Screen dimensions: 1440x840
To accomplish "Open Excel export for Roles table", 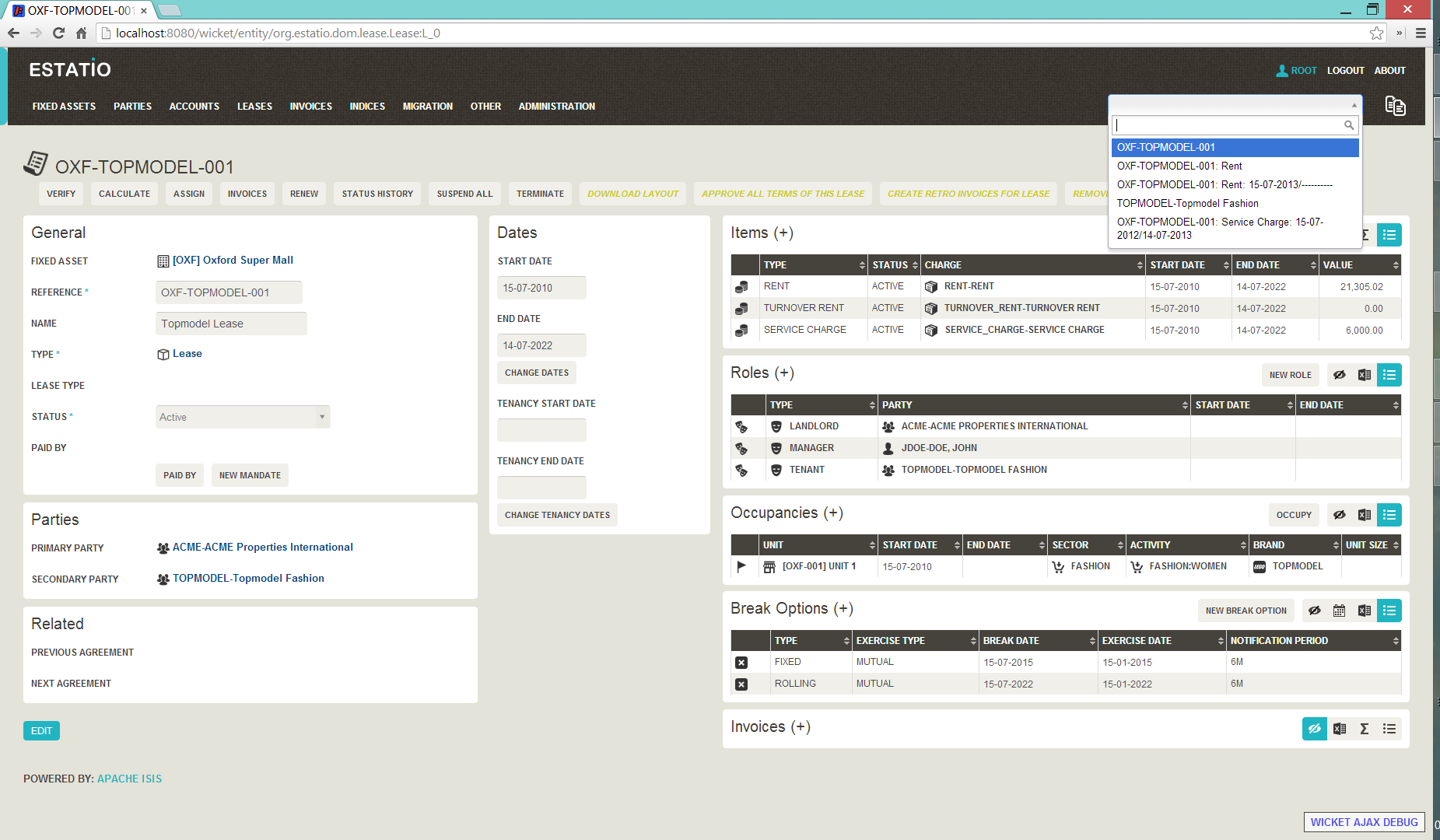I will tap(1364, 375).
